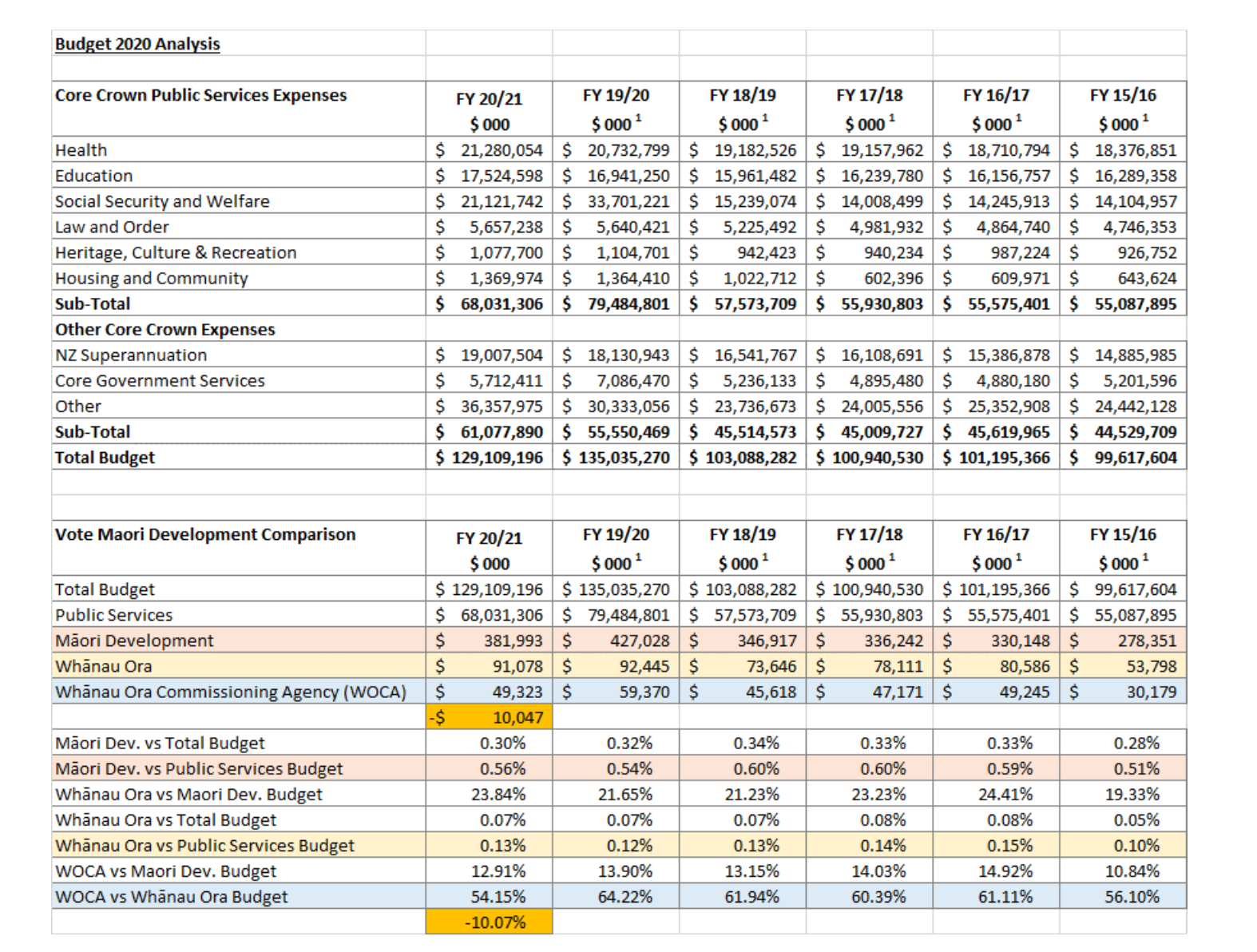1257x952 pixels.
Task: Select the 'Core Crown Public Services Expenses' header
Action: 200,95
